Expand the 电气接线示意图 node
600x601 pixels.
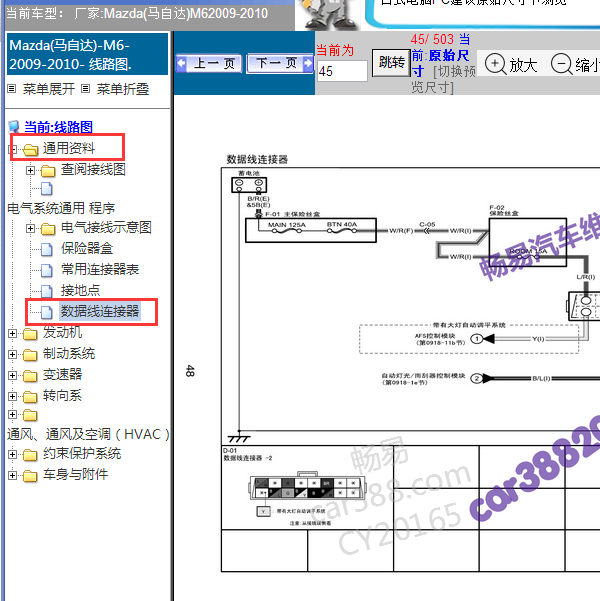[31, 228]
